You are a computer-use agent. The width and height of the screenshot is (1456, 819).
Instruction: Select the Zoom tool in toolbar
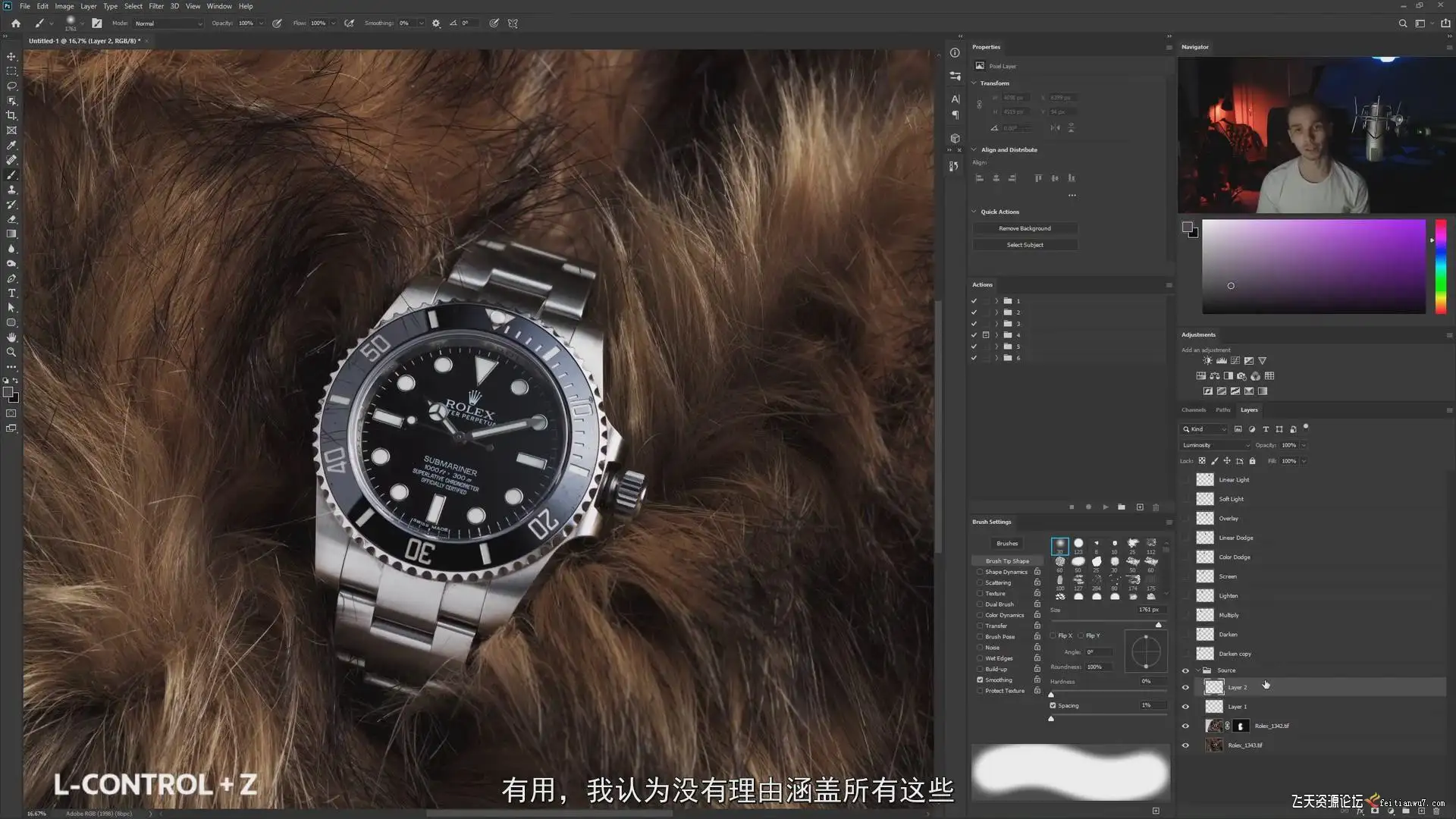pyautogui.click(x=11, y=352)
